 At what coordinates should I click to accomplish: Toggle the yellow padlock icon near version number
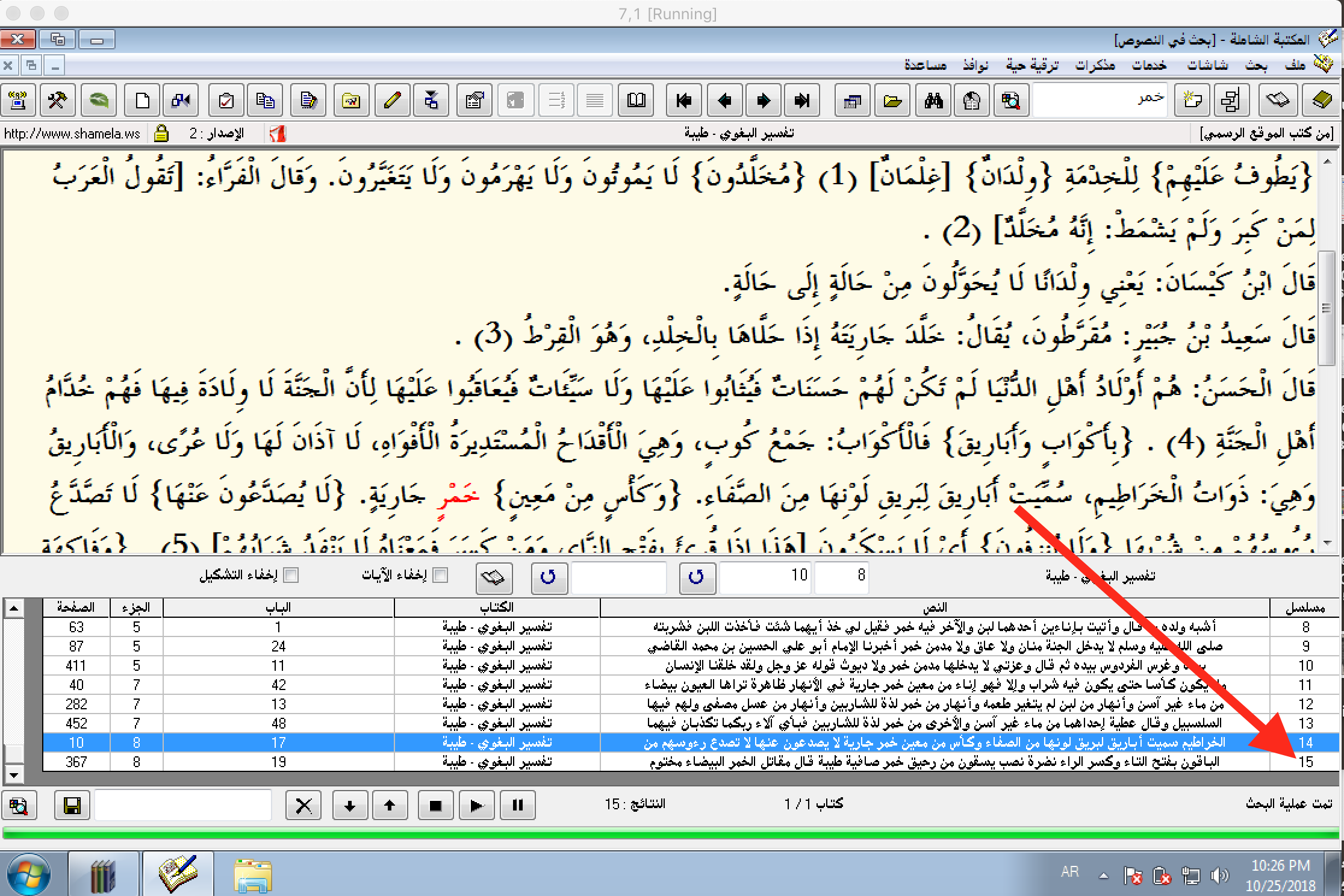(x=160, y=132)
